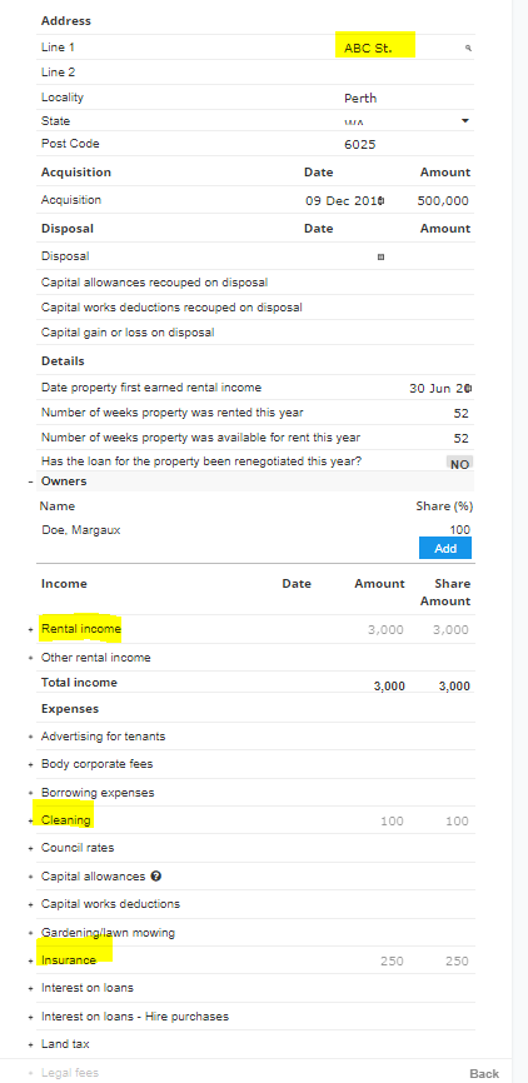Click the Capital allowances help icon
Viewport: 528px width, 1083px height.
(156, 876)
